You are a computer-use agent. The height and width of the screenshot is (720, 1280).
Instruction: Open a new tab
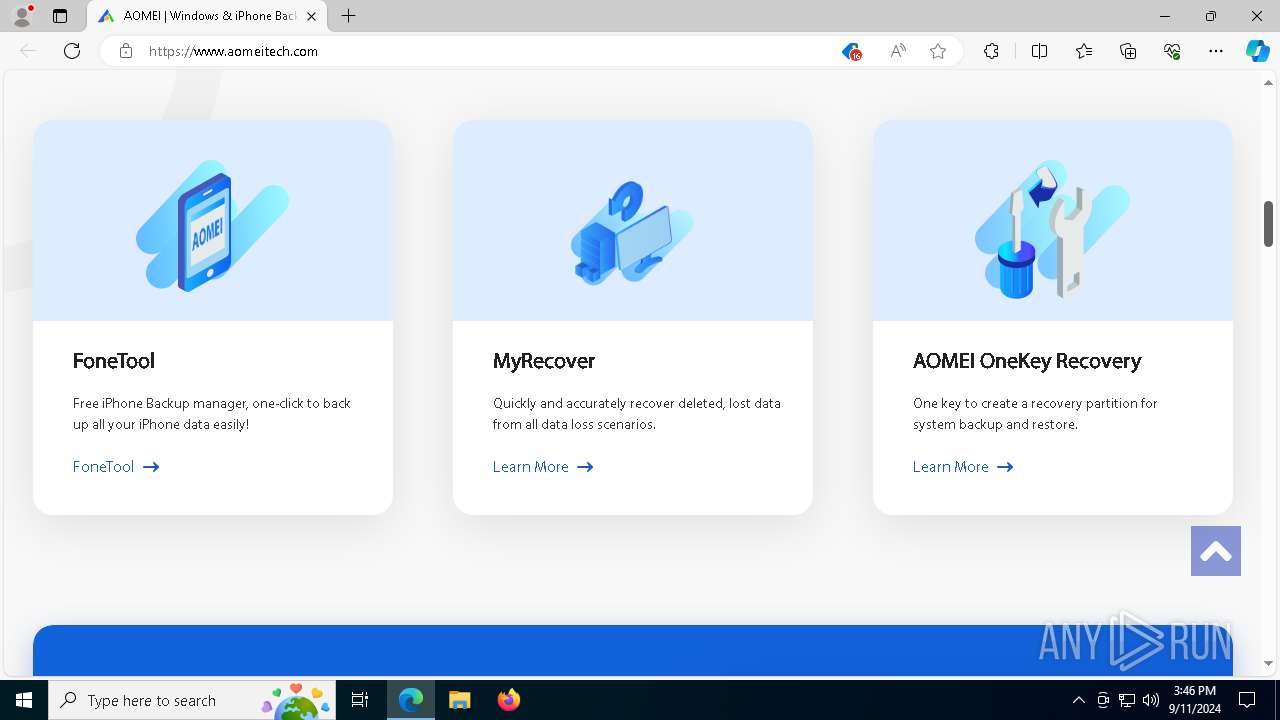[x=348, y=16]
